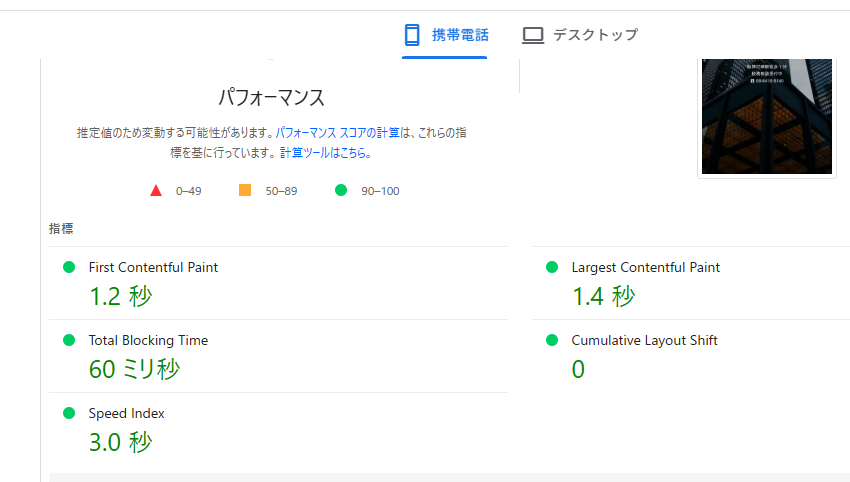This screenshot has height=482, width=850.
Task: Click the mobile phone icon
Action: [411, 35]
